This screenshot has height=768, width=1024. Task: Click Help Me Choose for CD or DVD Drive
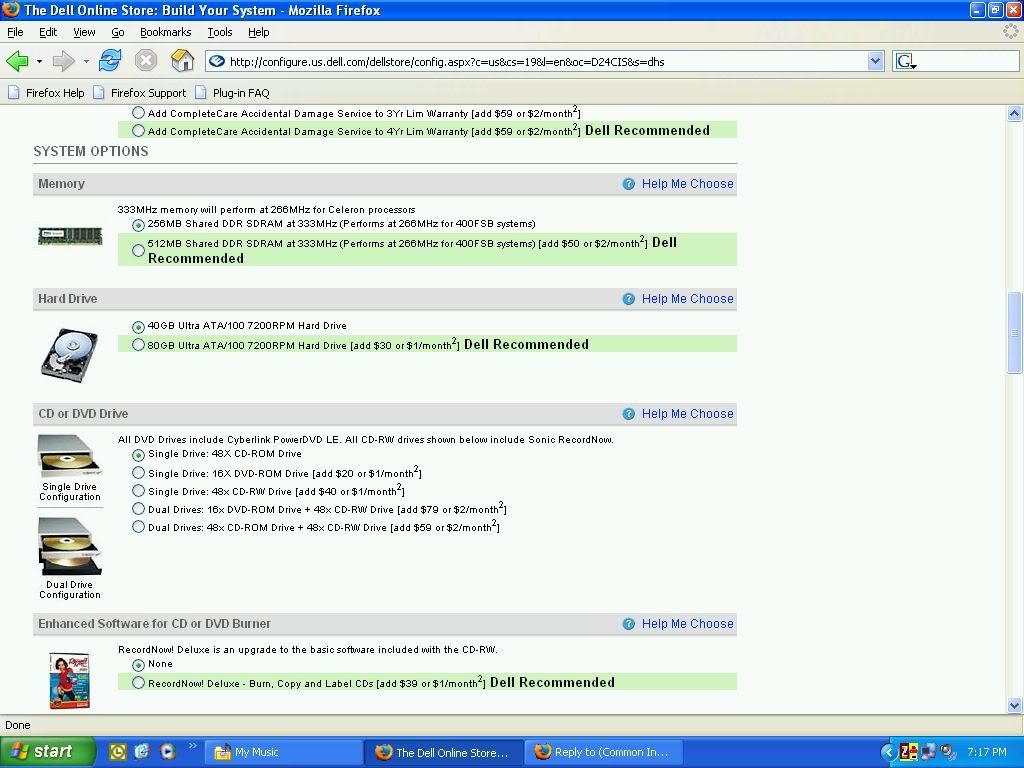click(x=687, y=414)
